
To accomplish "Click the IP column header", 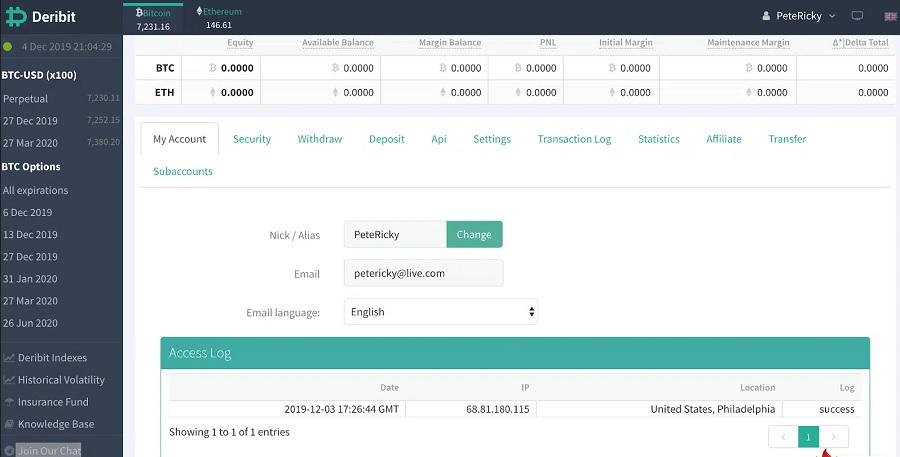I will tap(525, 388).
